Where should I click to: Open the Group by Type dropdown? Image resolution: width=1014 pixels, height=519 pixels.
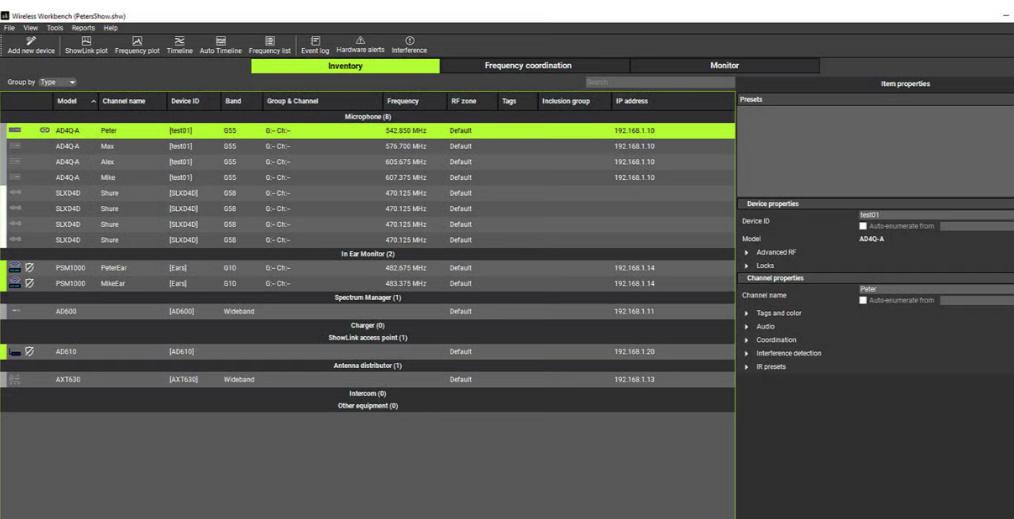(58, 83)
